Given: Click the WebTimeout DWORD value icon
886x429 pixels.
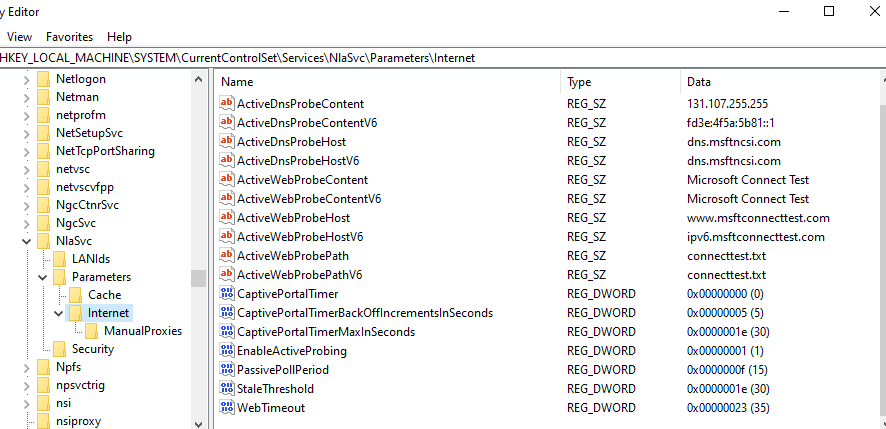Looking at the screenshot, I should coord(226,408).
